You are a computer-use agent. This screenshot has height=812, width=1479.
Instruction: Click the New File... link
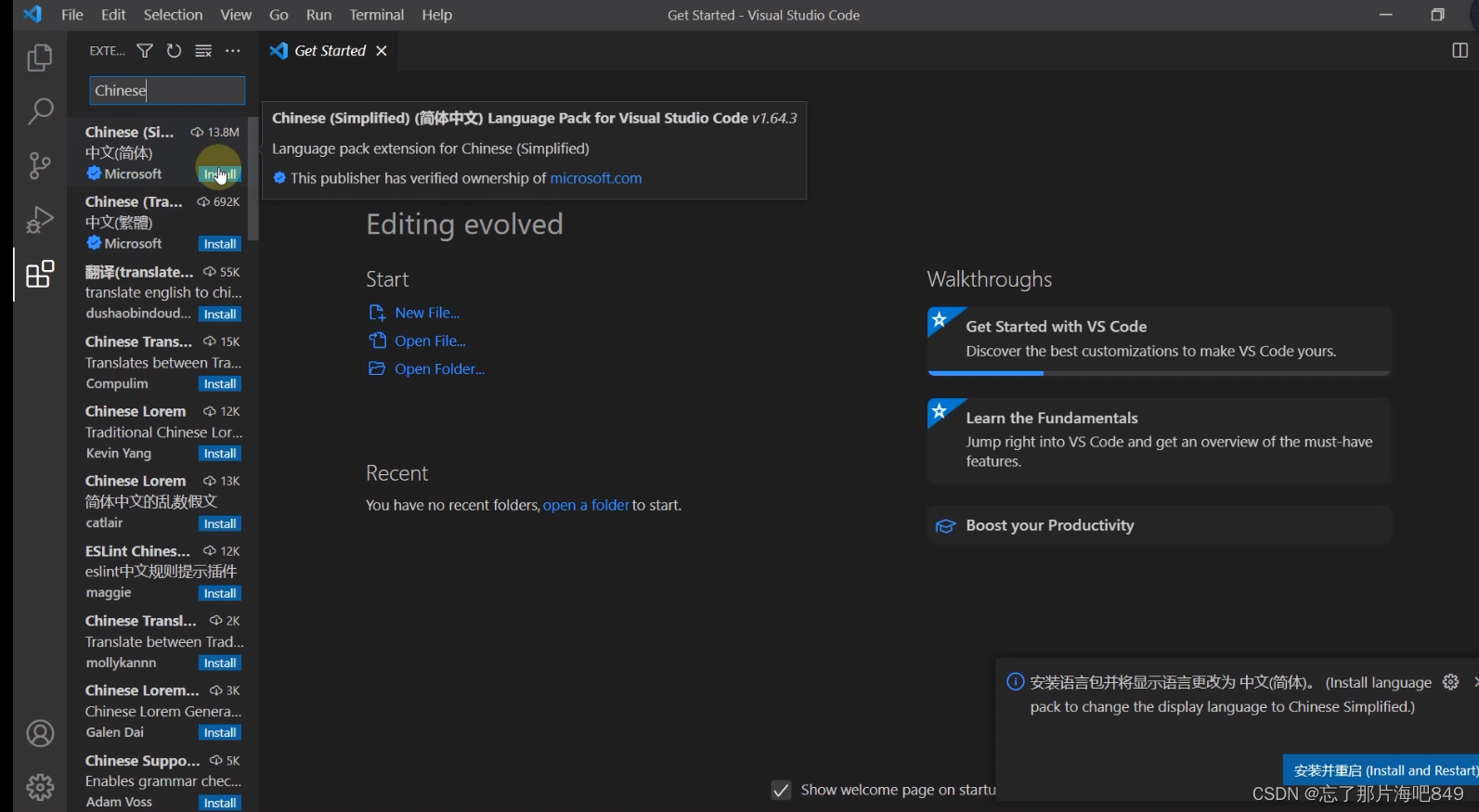pos(427,313)
